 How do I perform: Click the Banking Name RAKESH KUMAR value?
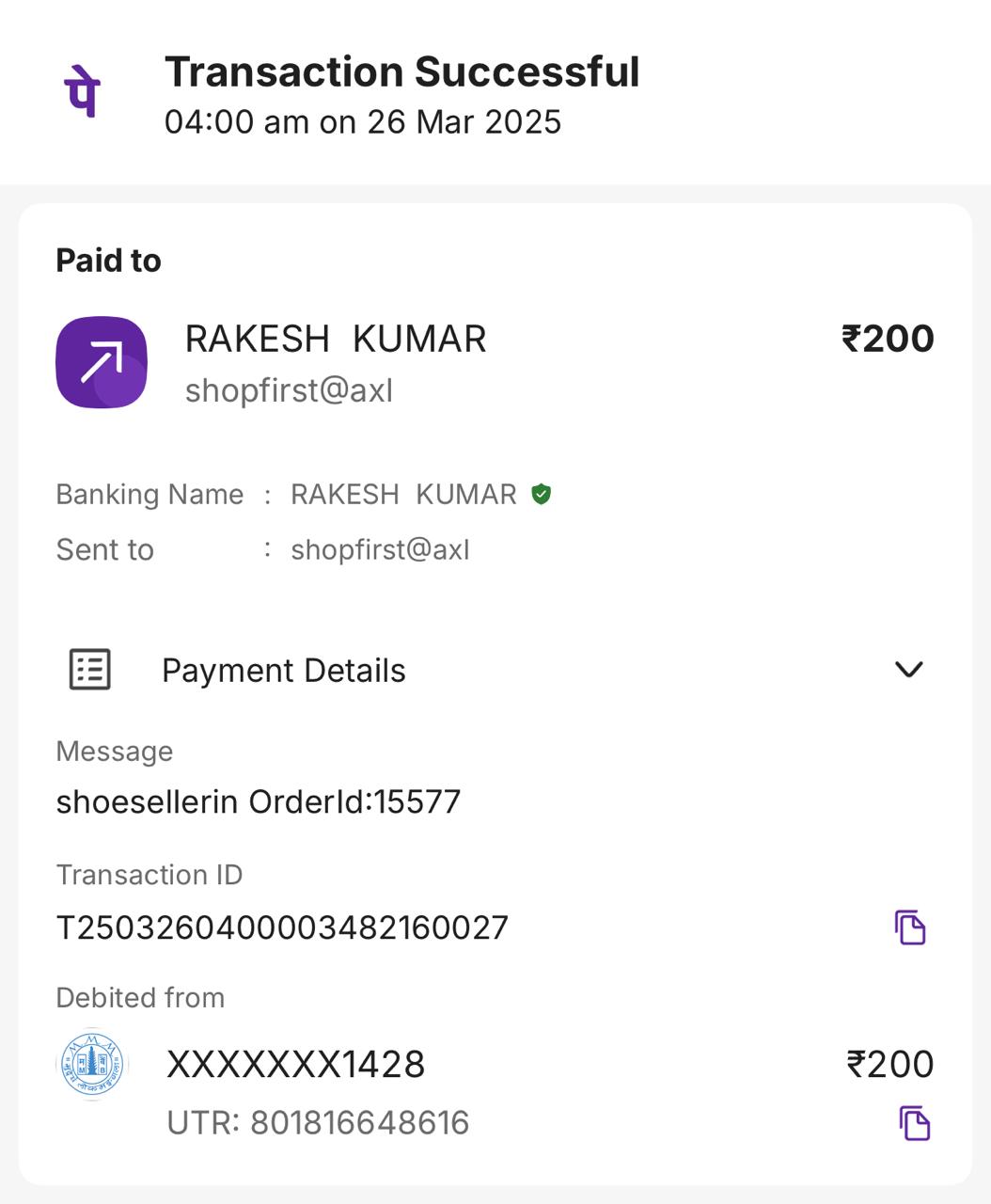pos(403,494)
